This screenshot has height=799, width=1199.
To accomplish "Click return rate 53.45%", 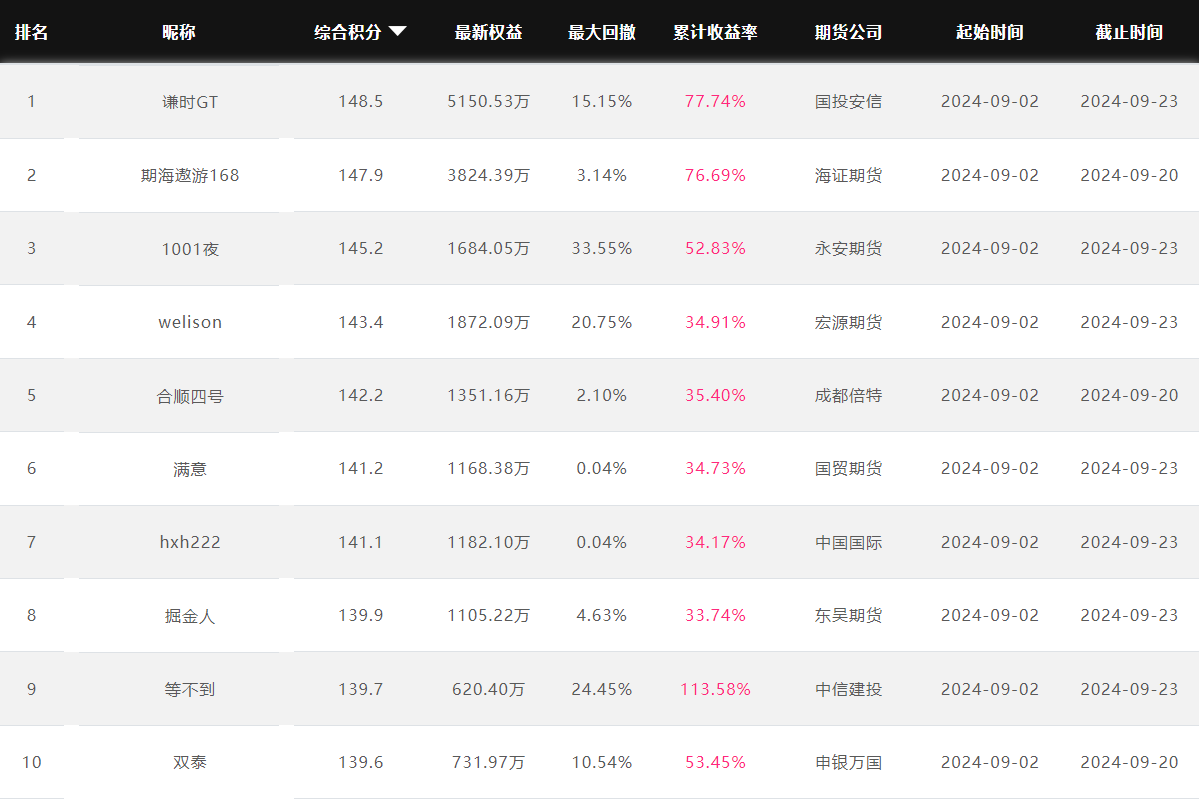I will tap(715, 762).
